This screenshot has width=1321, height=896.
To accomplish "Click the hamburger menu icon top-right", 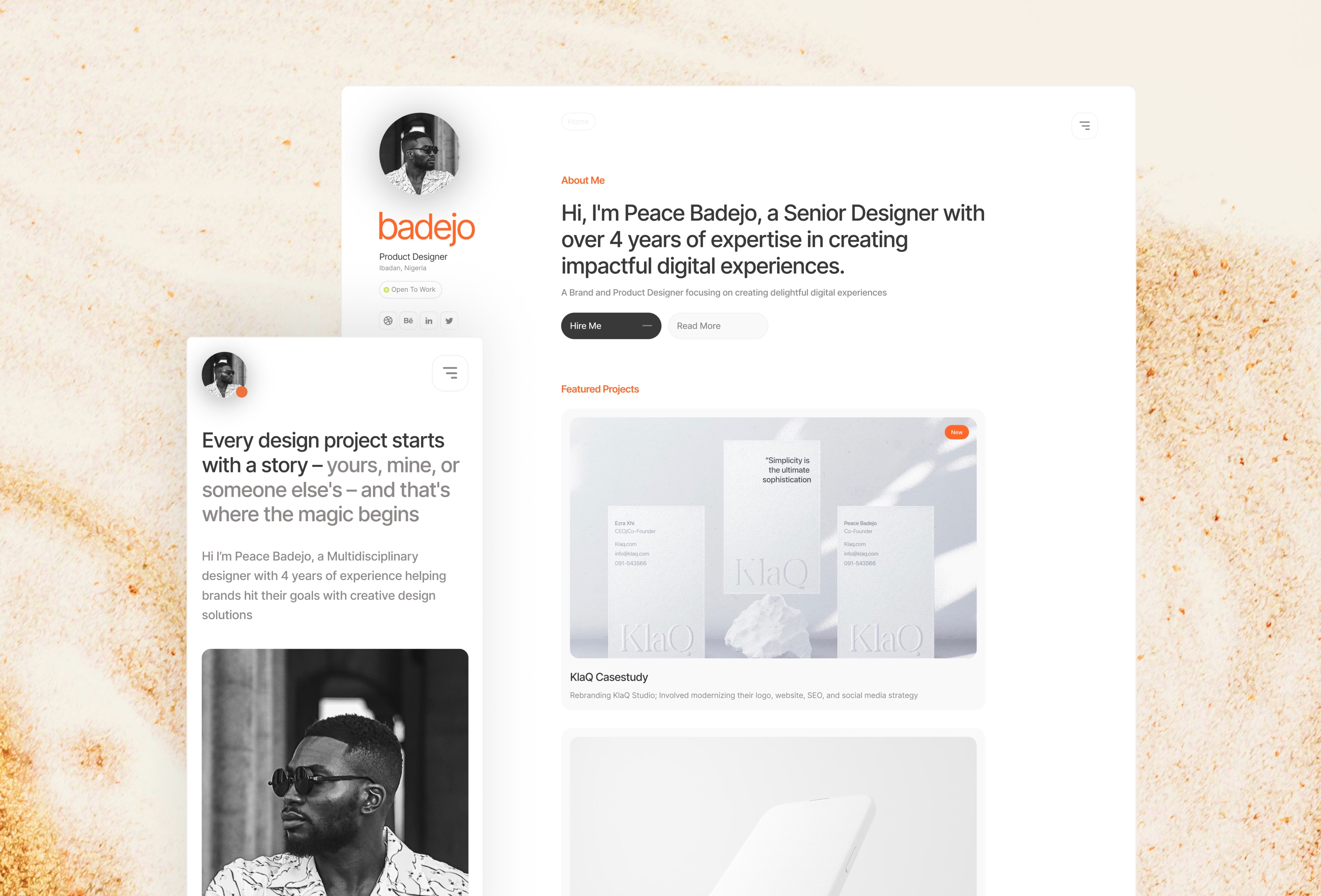I will 1085,125.
